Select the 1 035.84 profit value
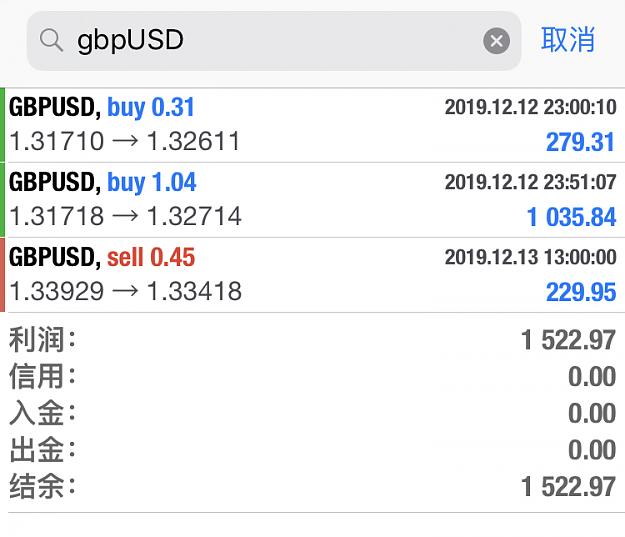This screenshot has height=537, width=625. pos(571,217)
